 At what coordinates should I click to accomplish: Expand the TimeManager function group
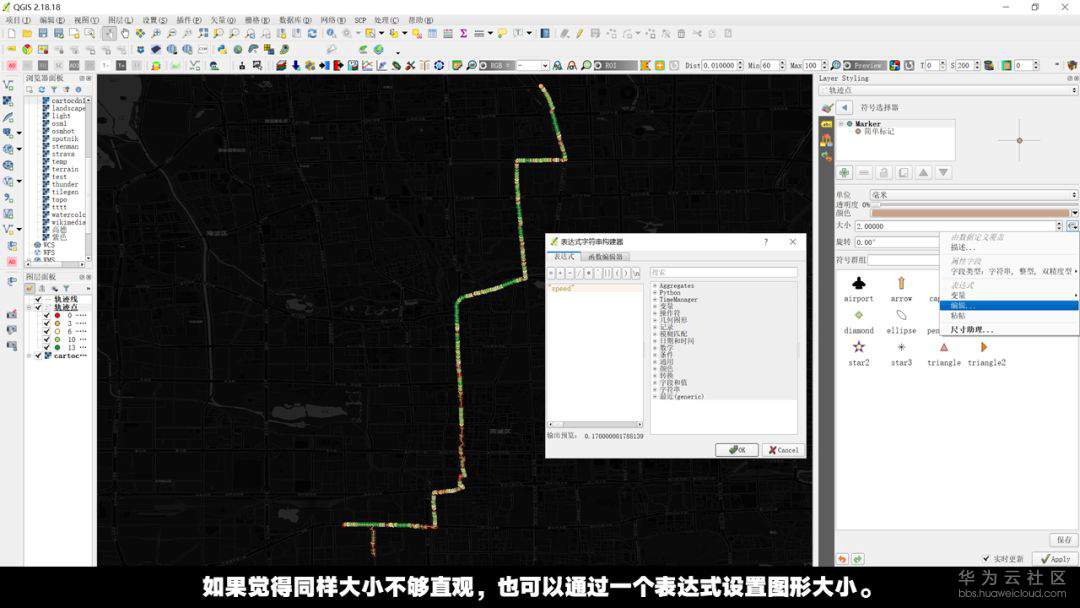coord(655,300)
